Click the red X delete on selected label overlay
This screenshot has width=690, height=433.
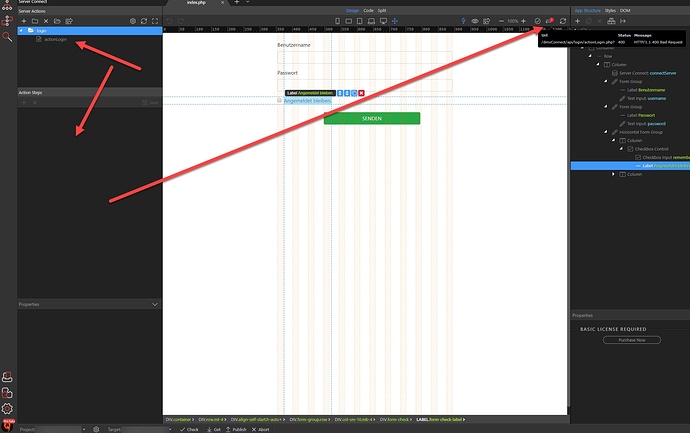click(361, 93)
